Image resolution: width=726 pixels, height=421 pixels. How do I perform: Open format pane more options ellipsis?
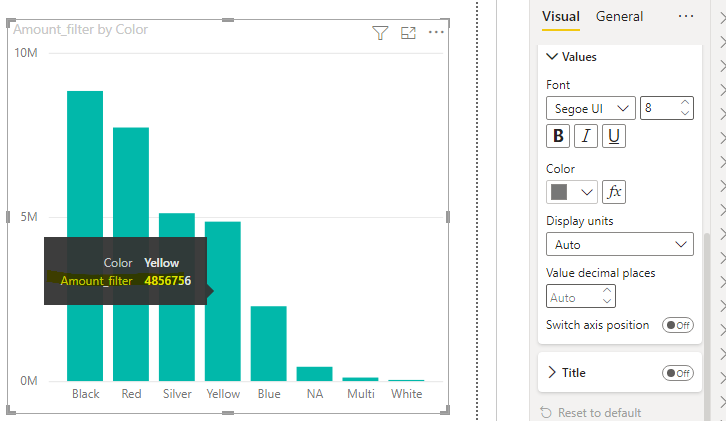(x=686, y=16)
